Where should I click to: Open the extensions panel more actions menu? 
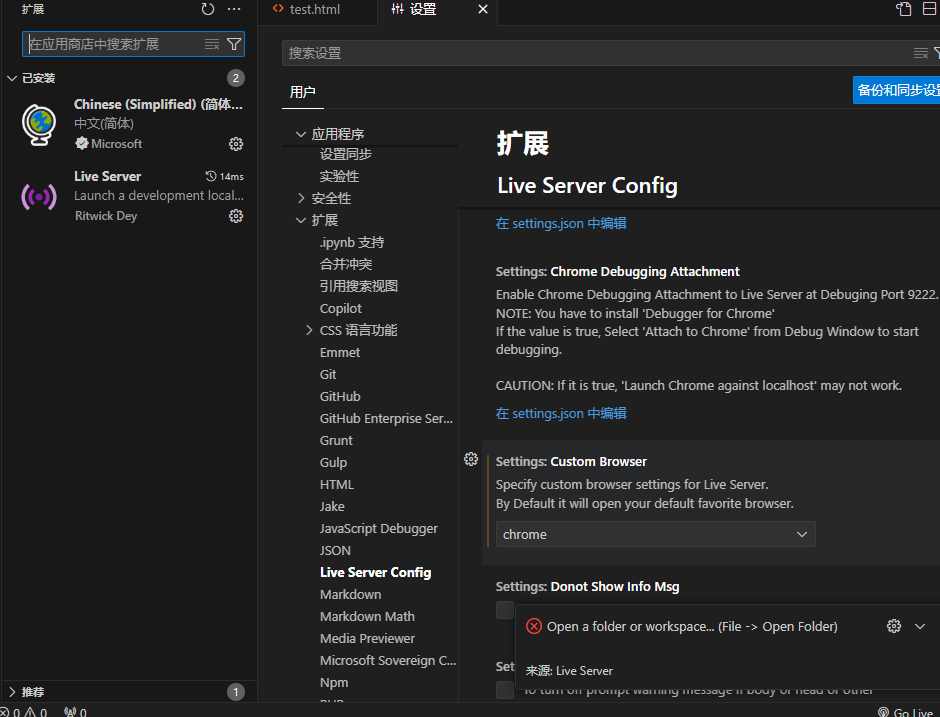234,9
